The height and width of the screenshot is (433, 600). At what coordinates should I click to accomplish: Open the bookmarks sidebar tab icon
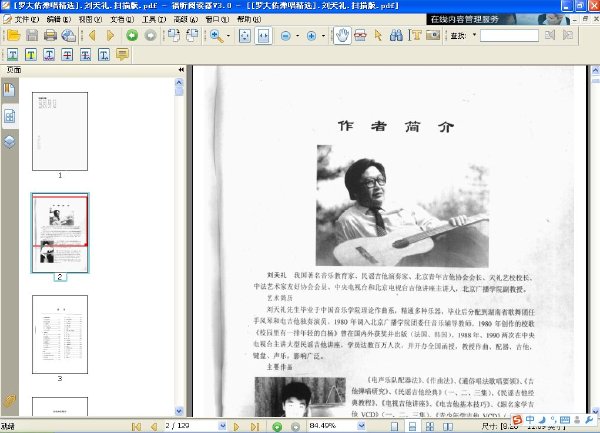coord(10,90)
